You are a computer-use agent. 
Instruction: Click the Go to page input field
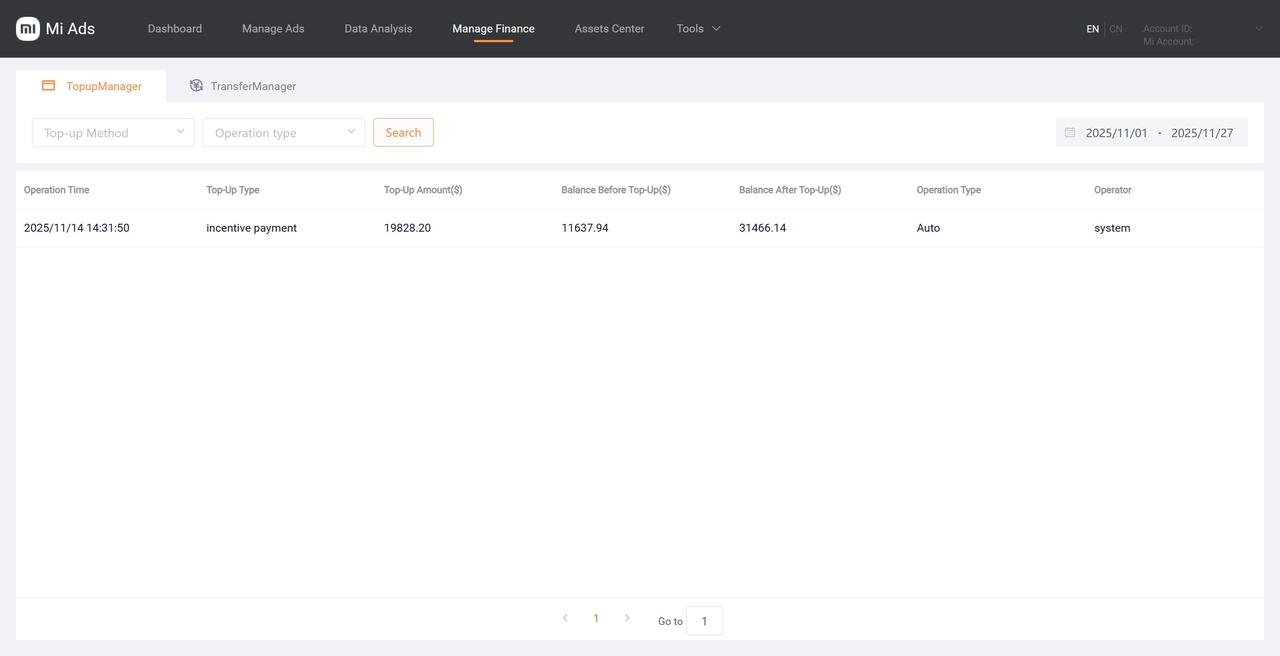tap(704, 621)
